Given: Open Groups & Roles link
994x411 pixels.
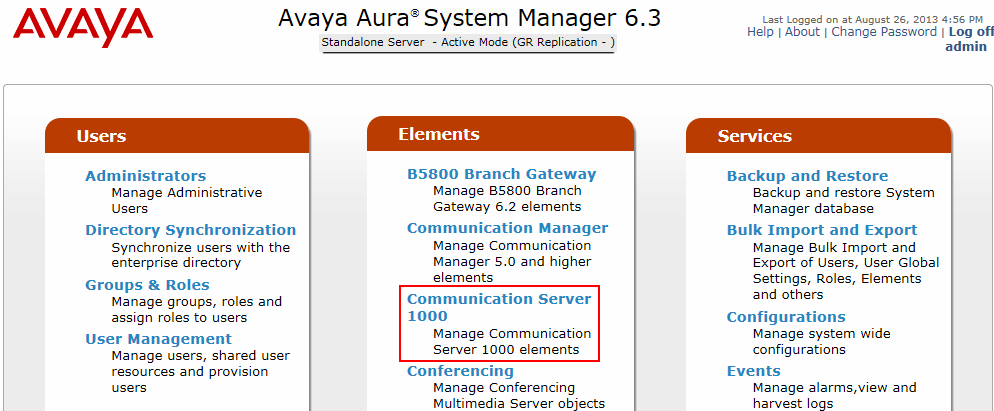Looking at the screenshot, I should [147, 285].
